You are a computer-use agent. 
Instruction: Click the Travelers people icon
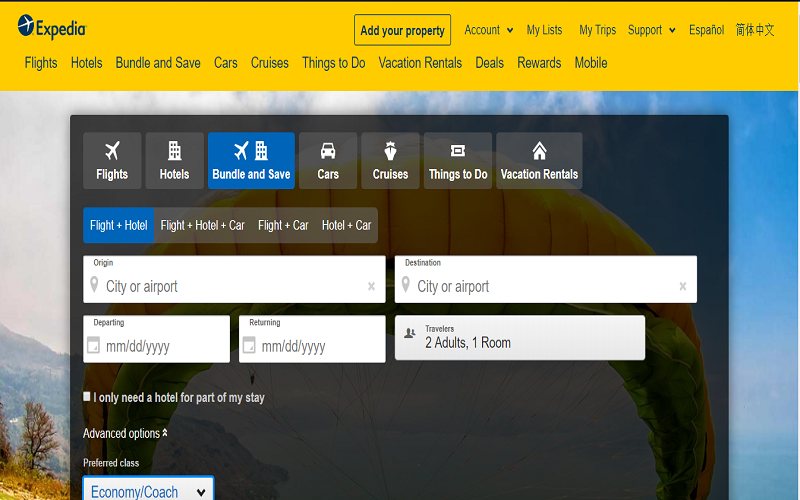tap(410, 333)
